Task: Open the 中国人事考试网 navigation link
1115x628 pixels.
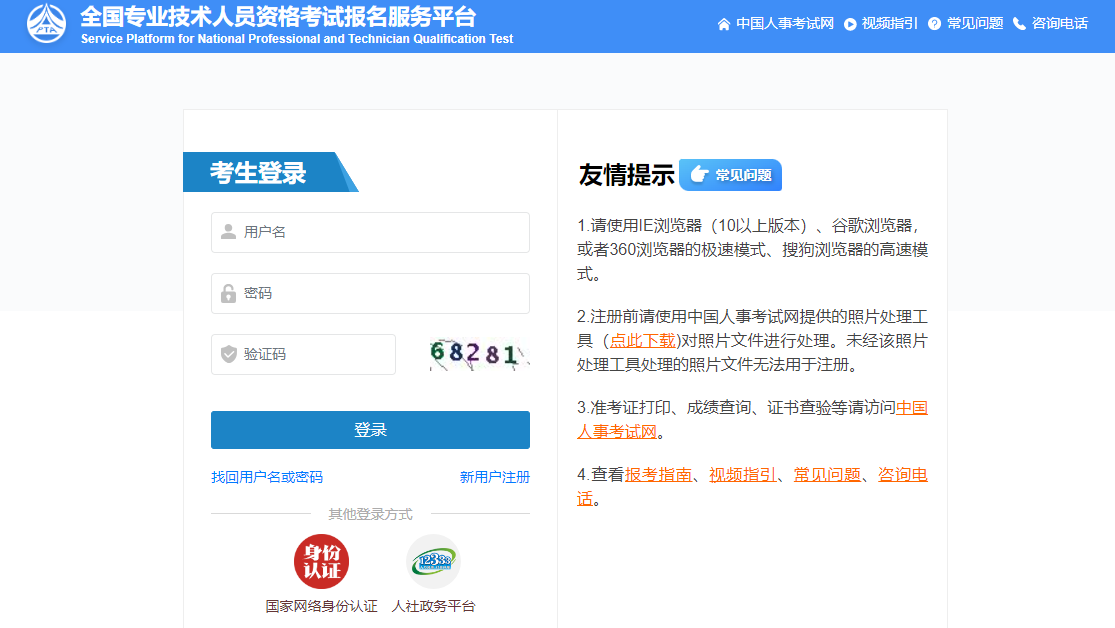Action: pos(783,23)
